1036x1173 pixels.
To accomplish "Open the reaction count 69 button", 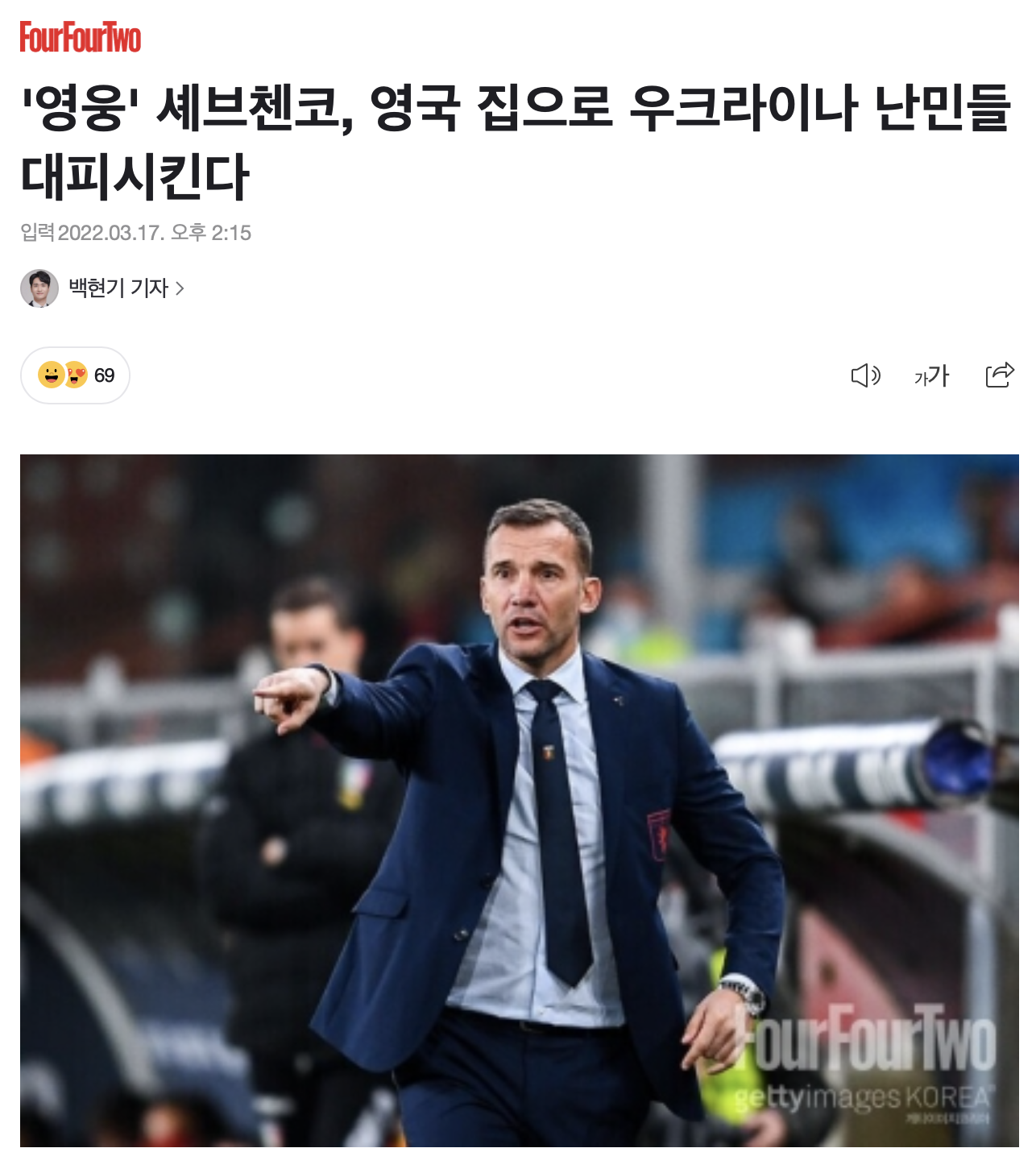I will [75, 375].
